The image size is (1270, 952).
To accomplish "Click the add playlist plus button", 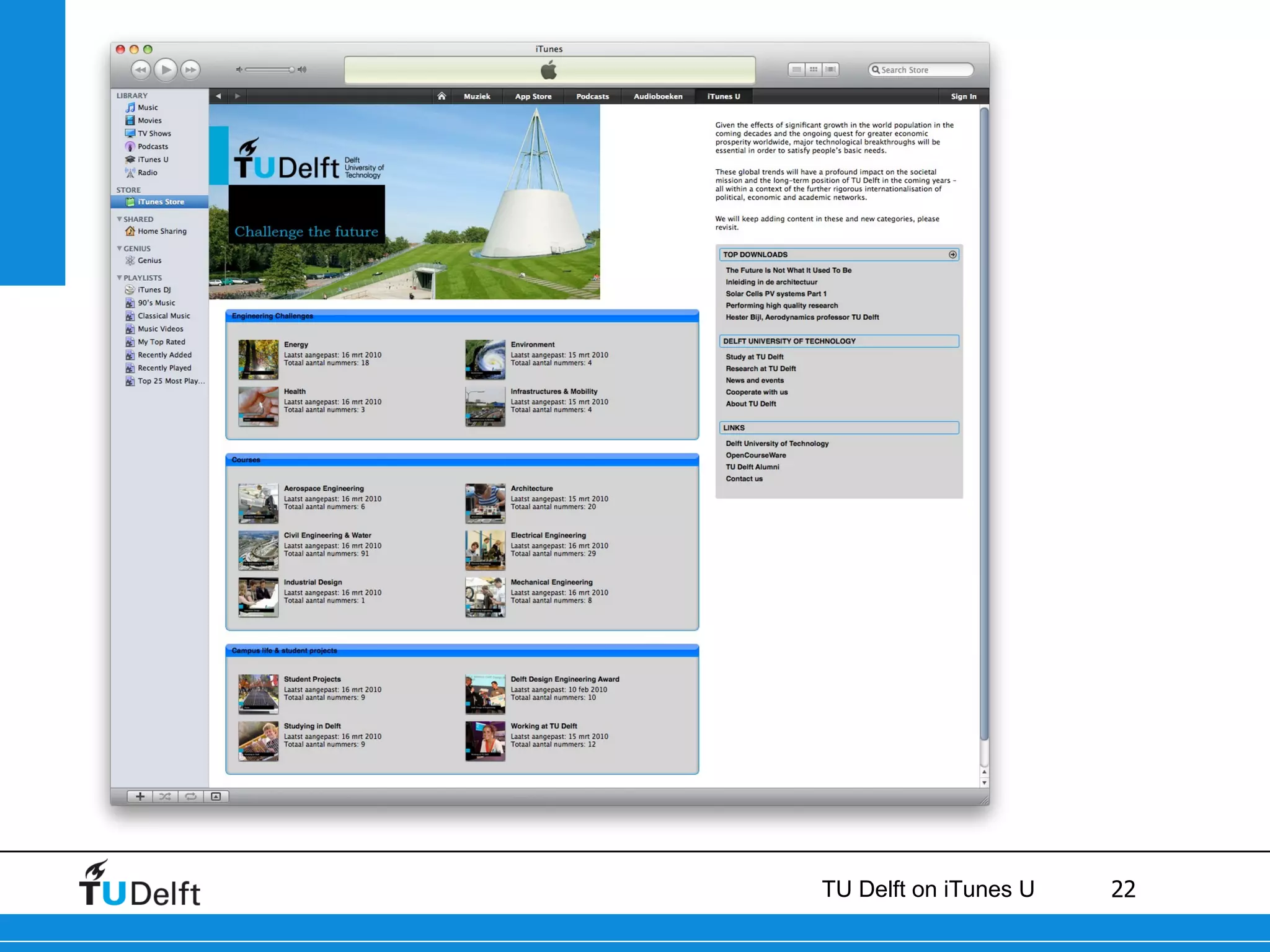I will coord(140,796).
